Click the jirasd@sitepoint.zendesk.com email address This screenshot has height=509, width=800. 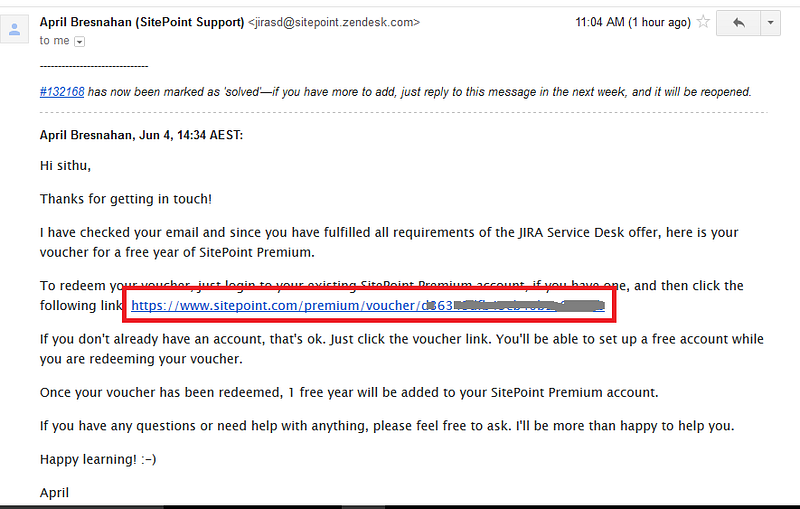334,22
